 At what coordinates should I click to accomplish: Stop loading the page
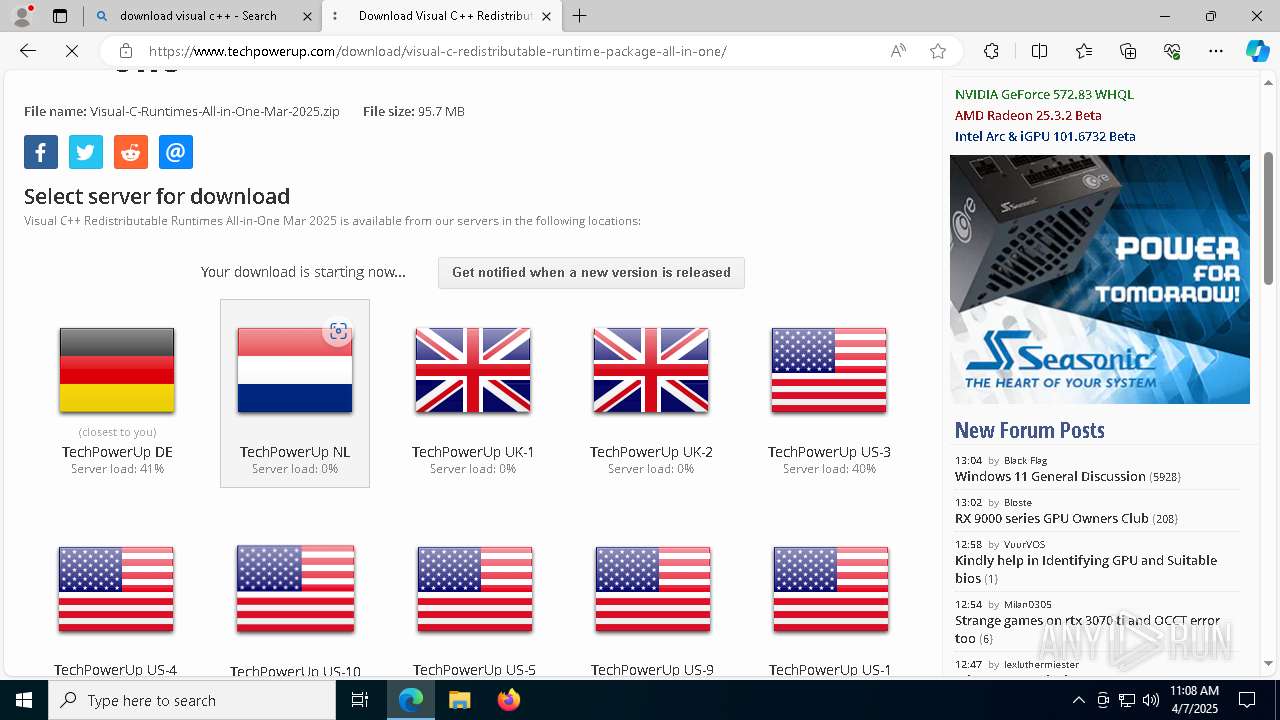72,51
